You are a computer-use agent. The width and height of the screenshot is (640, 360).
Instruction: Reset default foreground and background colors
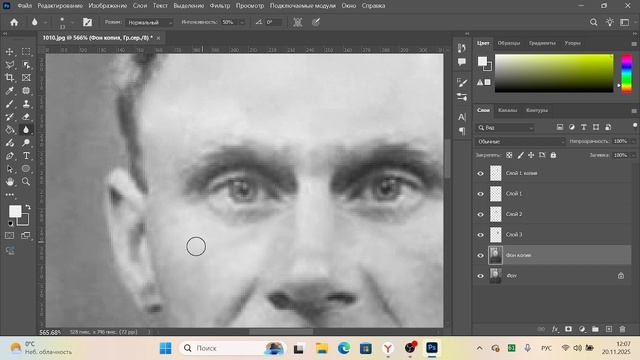point(11,223)
